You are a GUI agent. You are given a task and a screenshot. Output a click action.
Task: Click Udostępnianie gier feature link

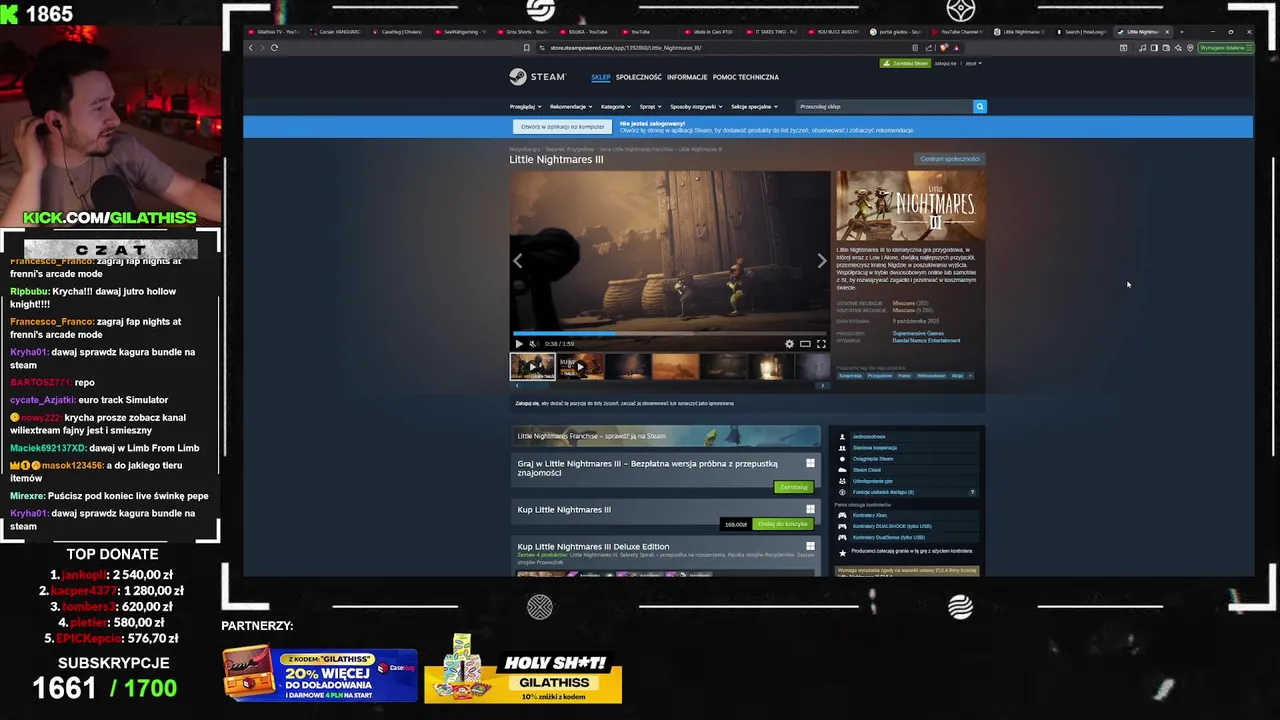pyautogui.click(x=873, y=481)
